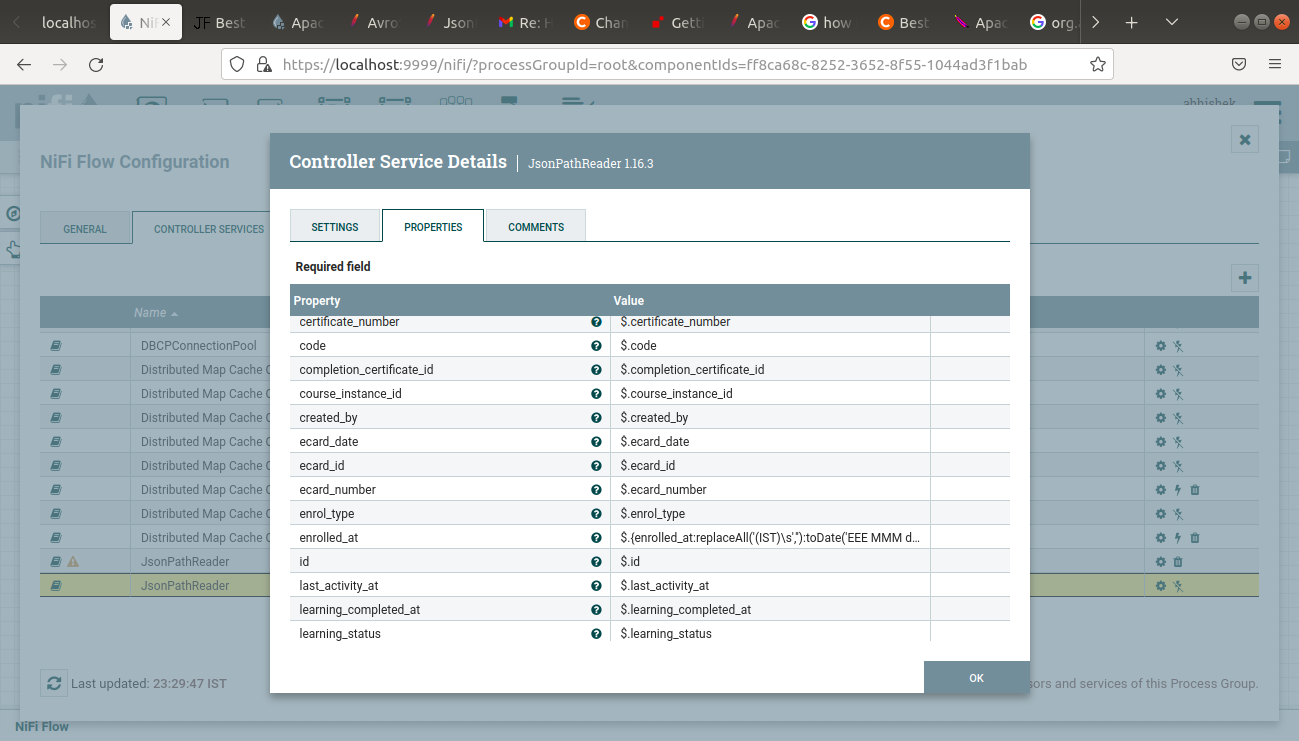View help for certificate_number property question mark
1299x741 pixels.
point(596,321)
